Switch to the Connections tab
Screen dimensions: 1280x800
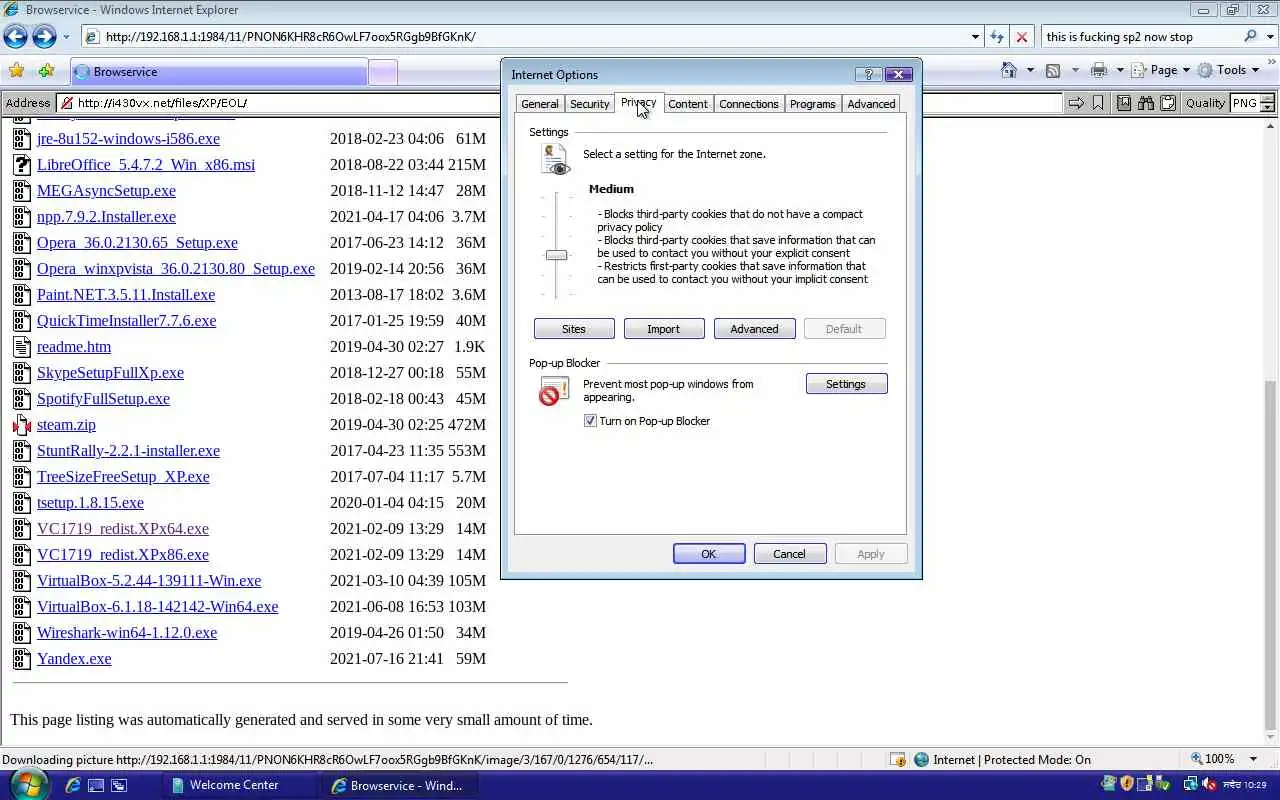[x=749, y=104]
